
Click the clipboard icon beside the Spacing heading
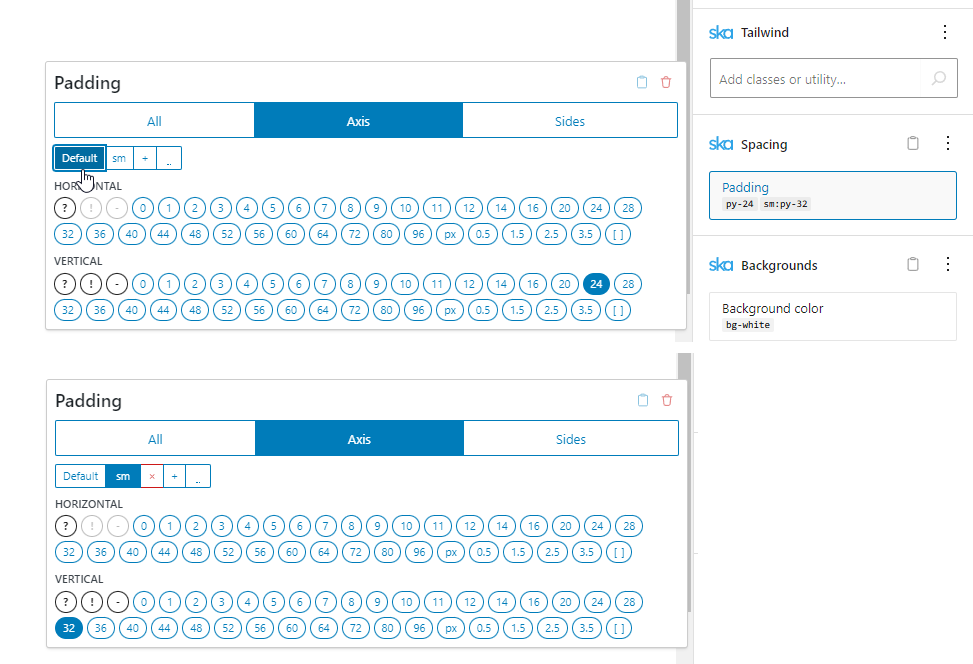tap(912, 144)
